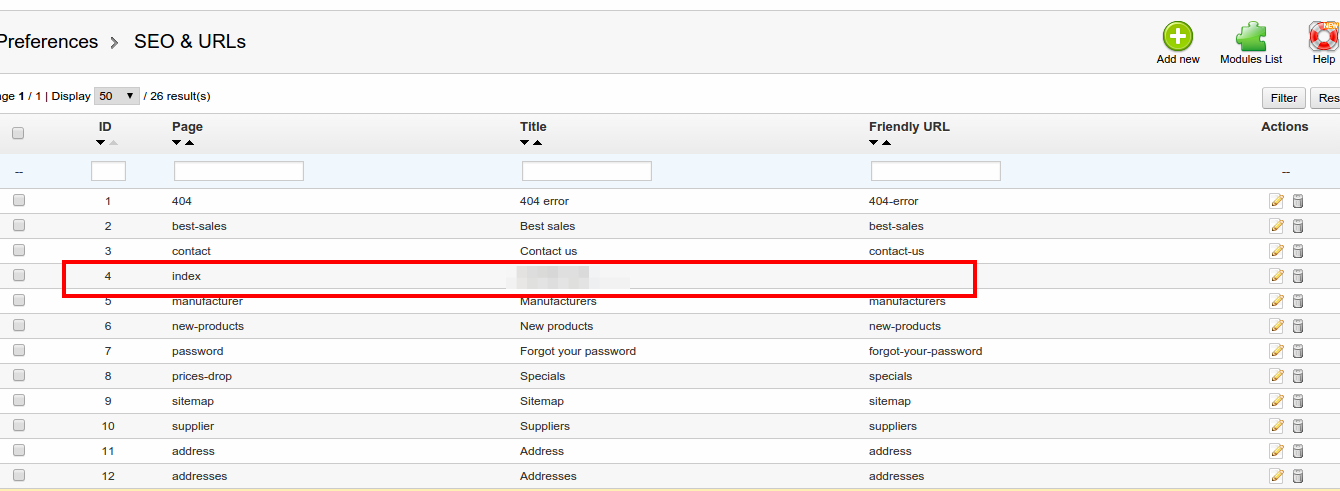This screenshot has width=1340, height=491.
Task: Sort Friendly URL column descending arrow
Action: tap(874, 143)
